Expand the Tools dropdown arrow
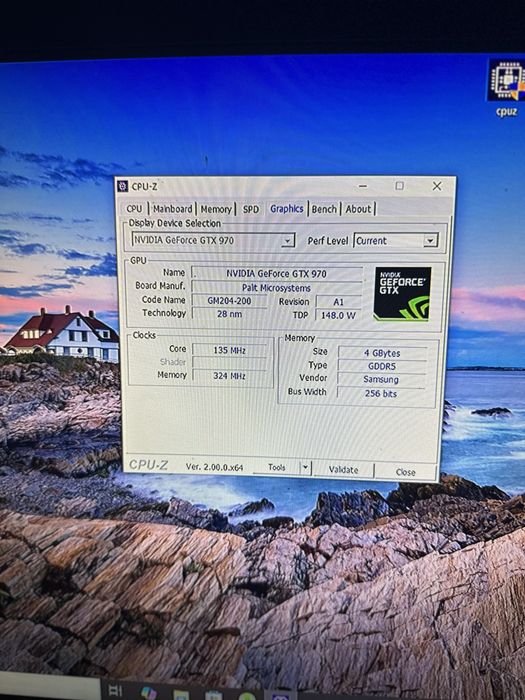This screenshot has width=525, height=700. 305,467
